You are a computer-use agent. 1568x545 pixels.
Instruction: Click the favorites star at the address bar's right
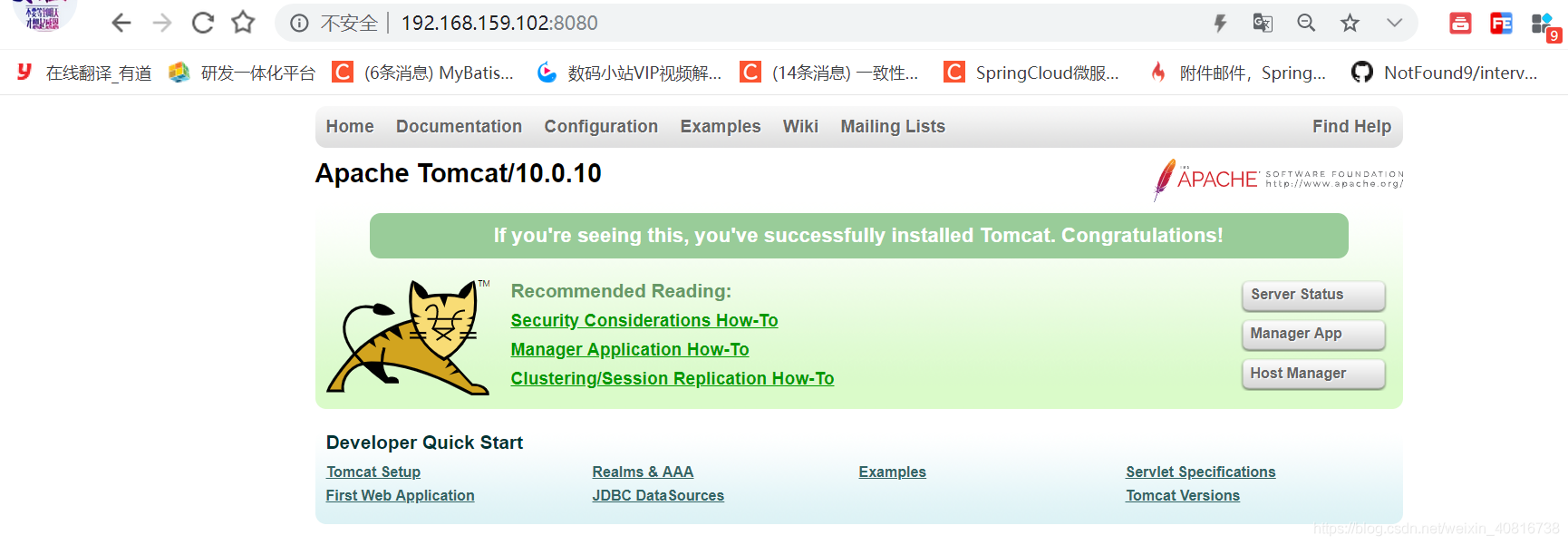pyautogui.click(x=1350, y=23)
